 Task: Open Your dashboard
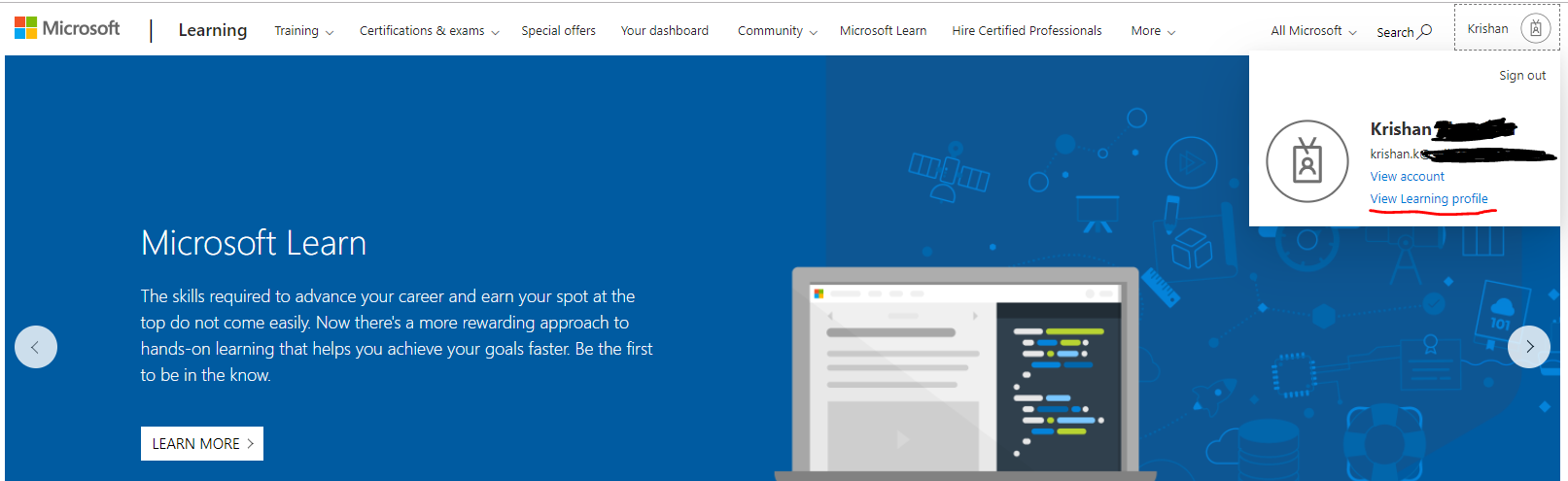pyautogui.click(x=665, y=31)
